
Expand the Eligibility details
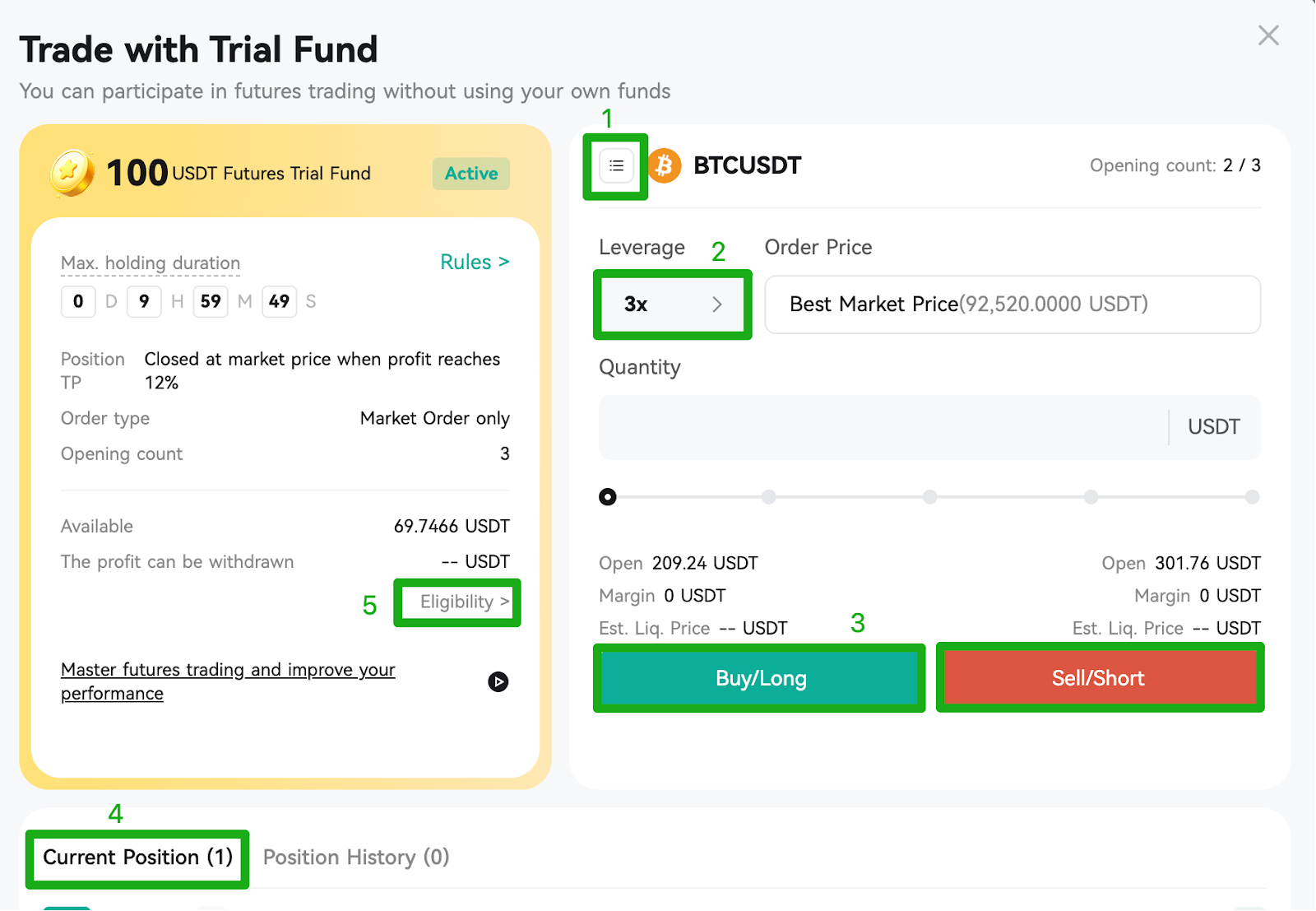465,602
